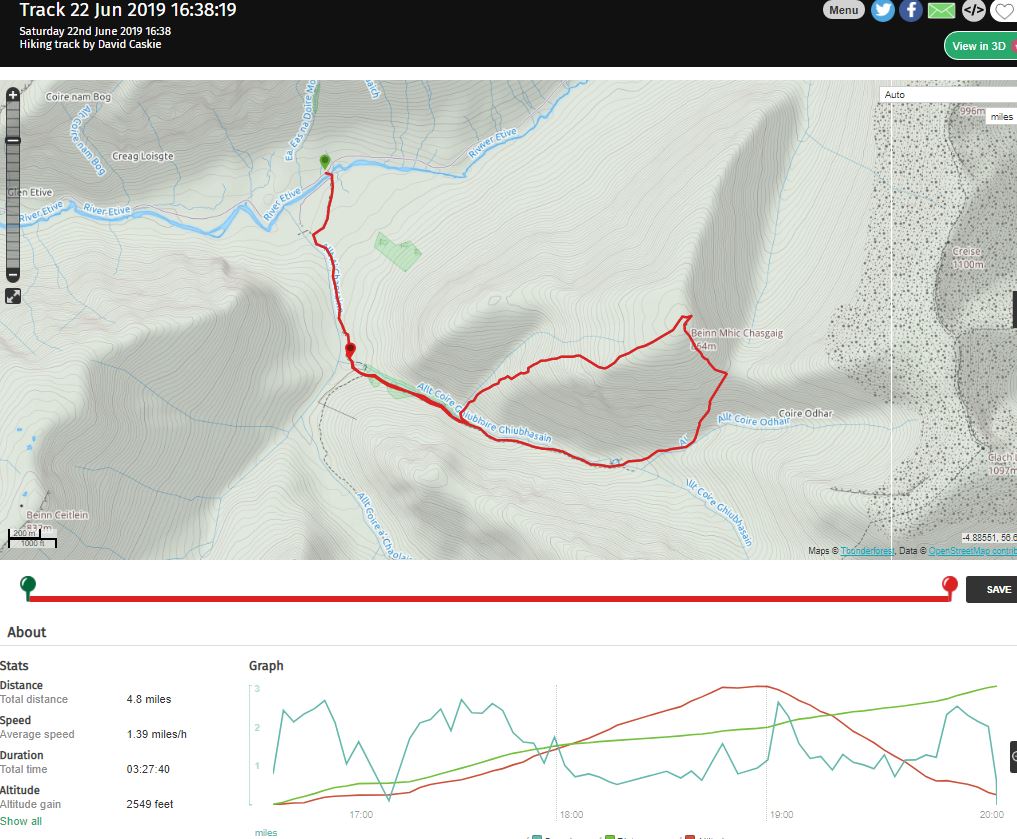Viewport: 1017px width, 839px height.
Task: Share the track on Twitter
Action: pos(882,11)
